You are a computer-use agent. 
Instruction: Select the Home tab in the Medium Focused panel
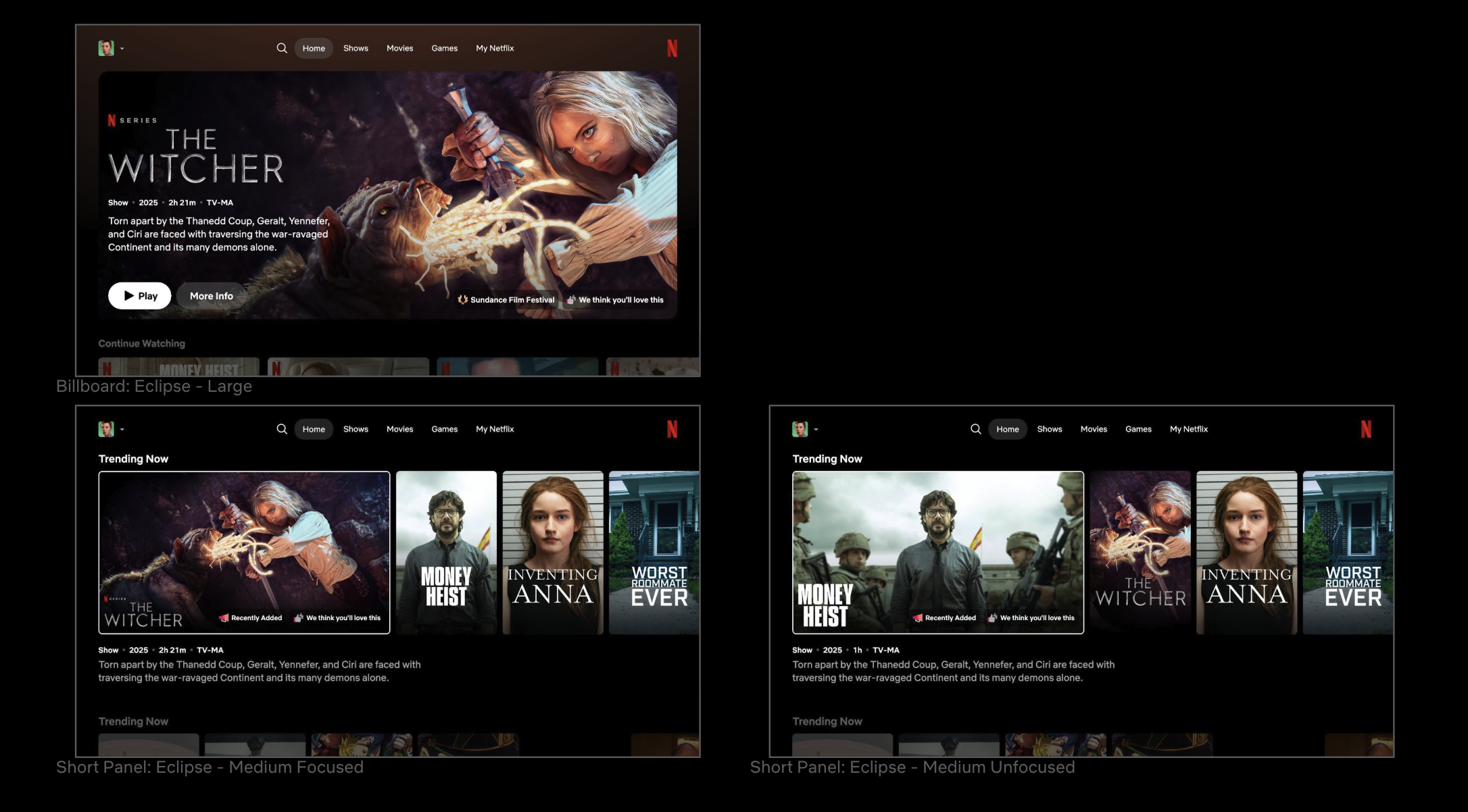(314, 429)
